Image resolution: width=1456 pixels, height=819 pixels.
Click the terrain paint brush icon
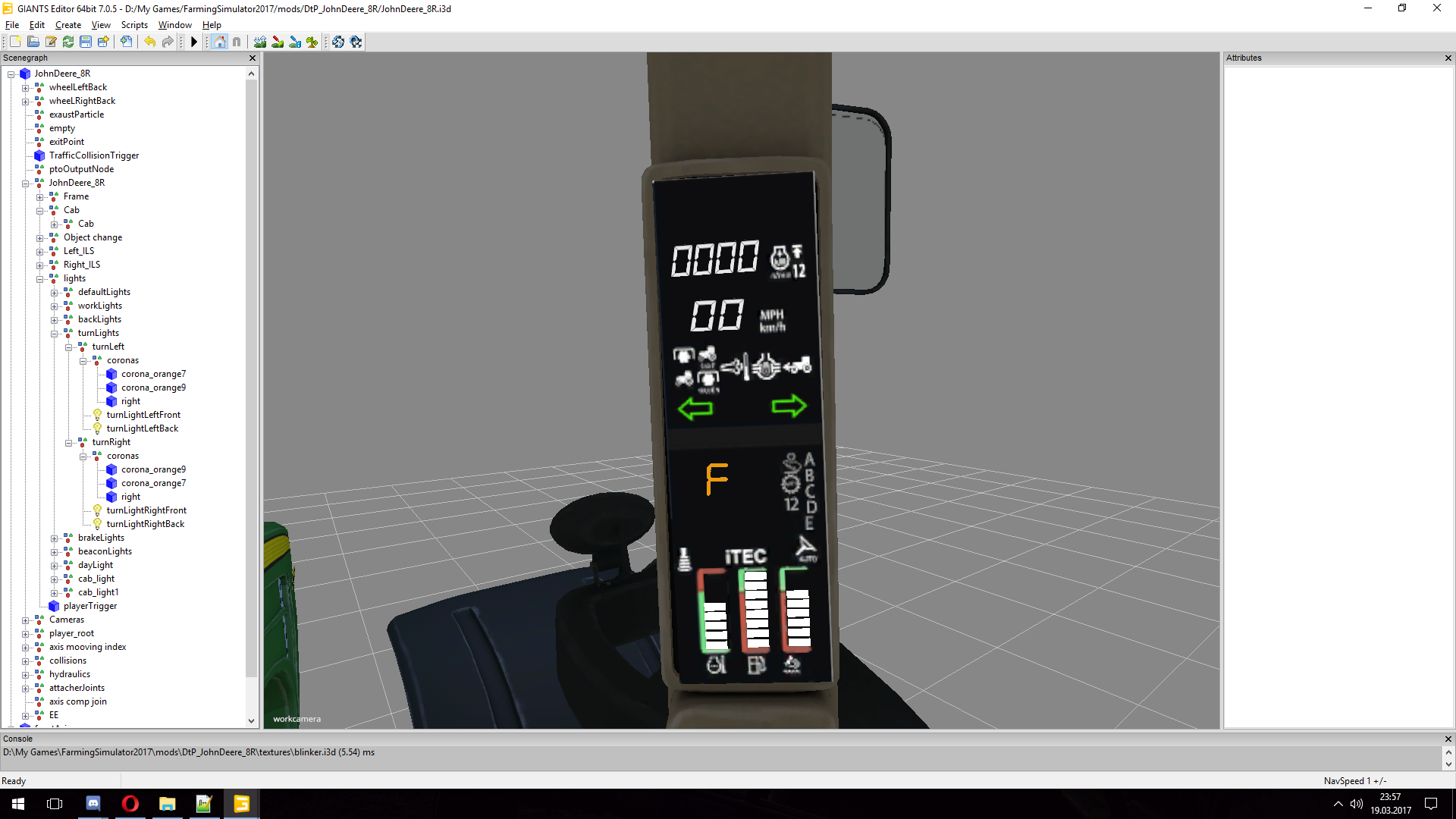278,42
